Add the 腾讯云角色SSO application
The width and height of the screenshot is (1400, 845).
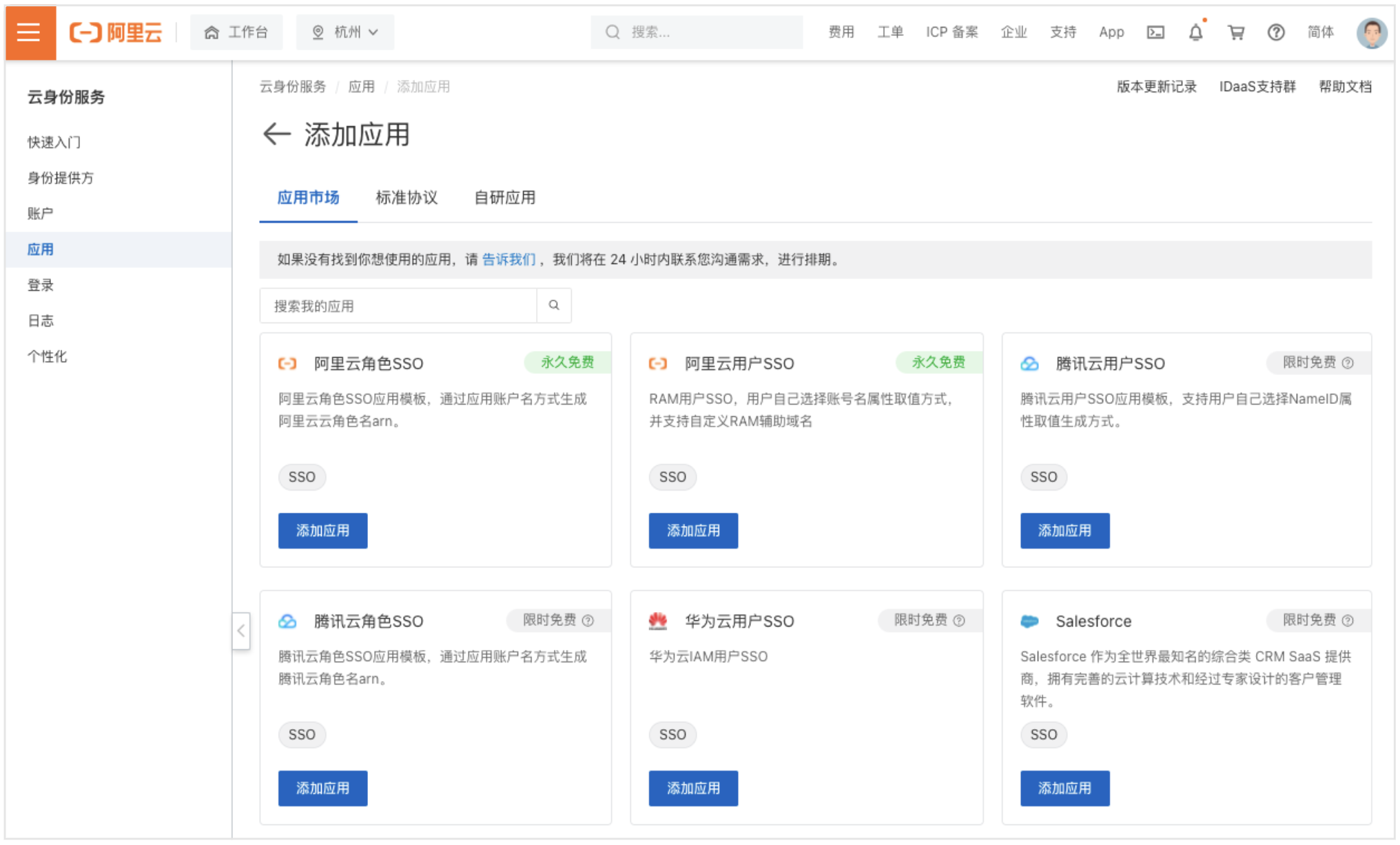coord(322,788)
